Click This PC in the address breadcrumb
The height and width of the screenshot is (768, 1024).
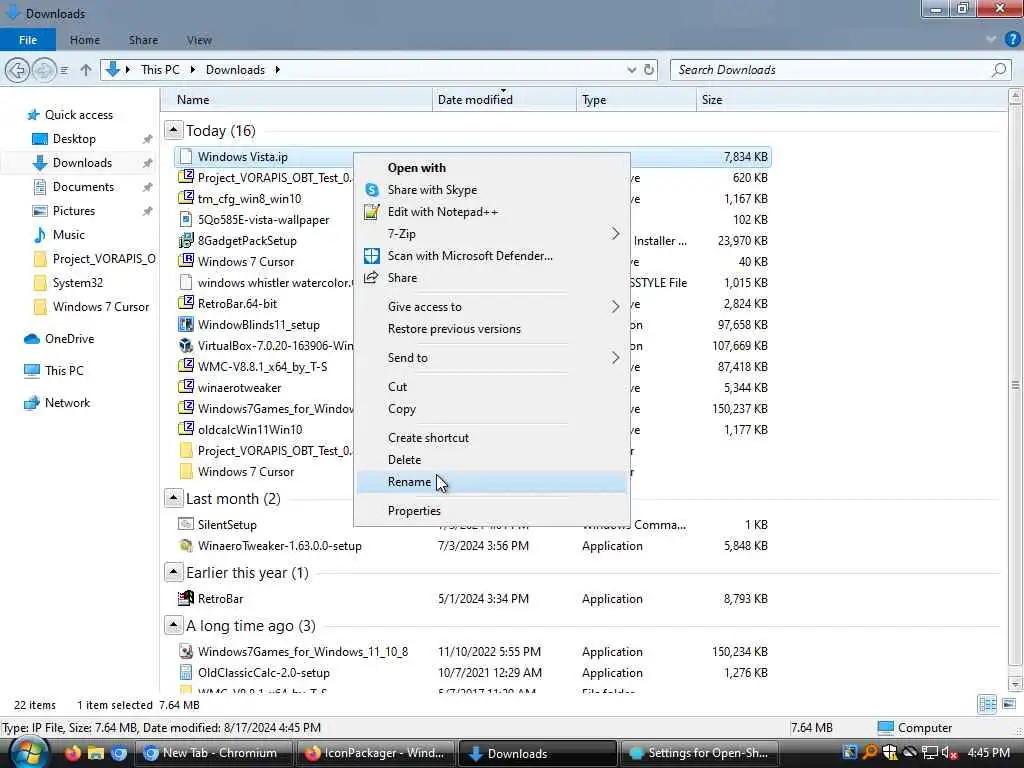pos(160,70)
